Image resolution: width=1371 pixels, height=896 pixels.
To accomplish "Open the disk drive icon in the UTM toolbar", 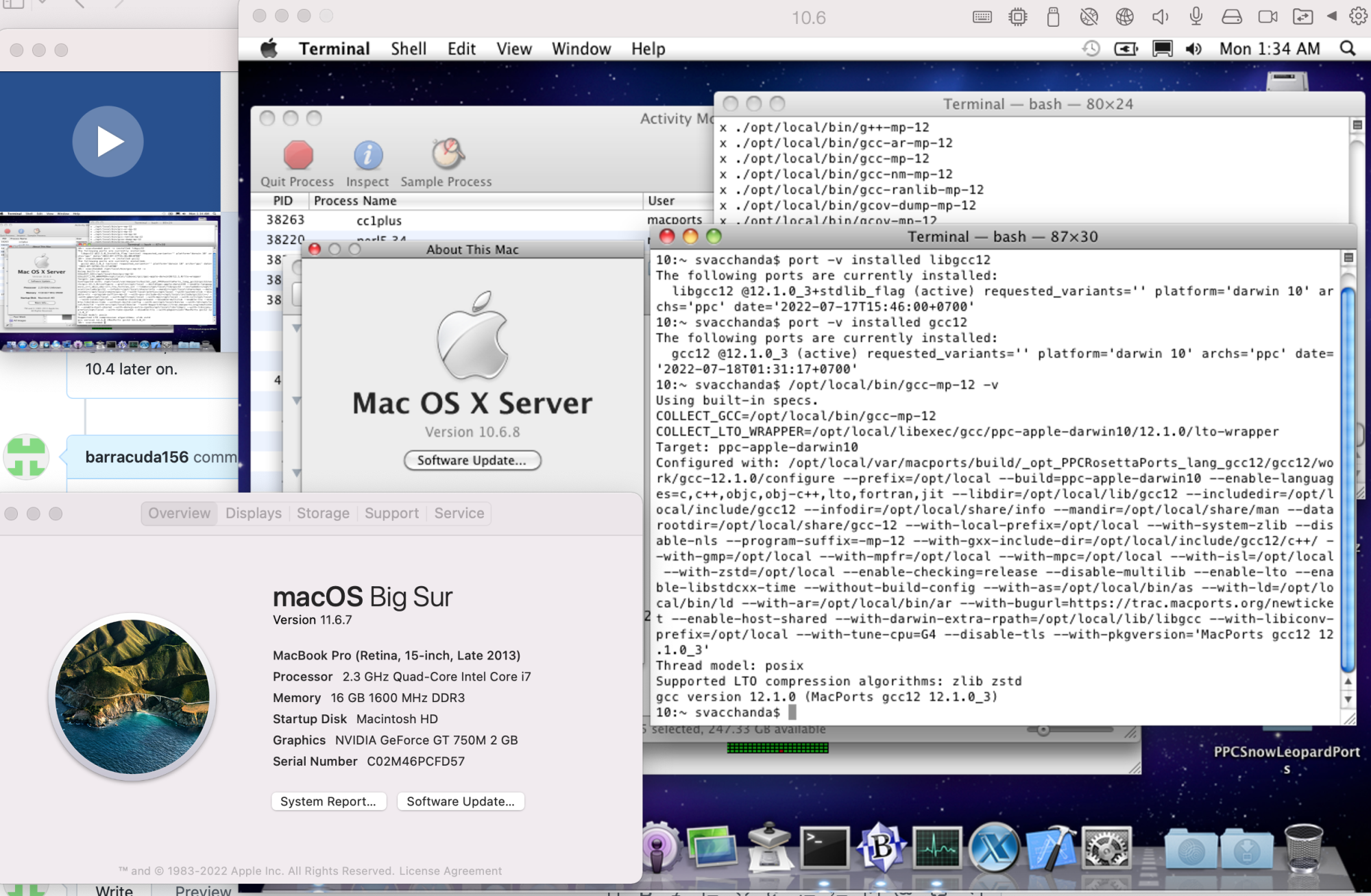I will 1231,17.
